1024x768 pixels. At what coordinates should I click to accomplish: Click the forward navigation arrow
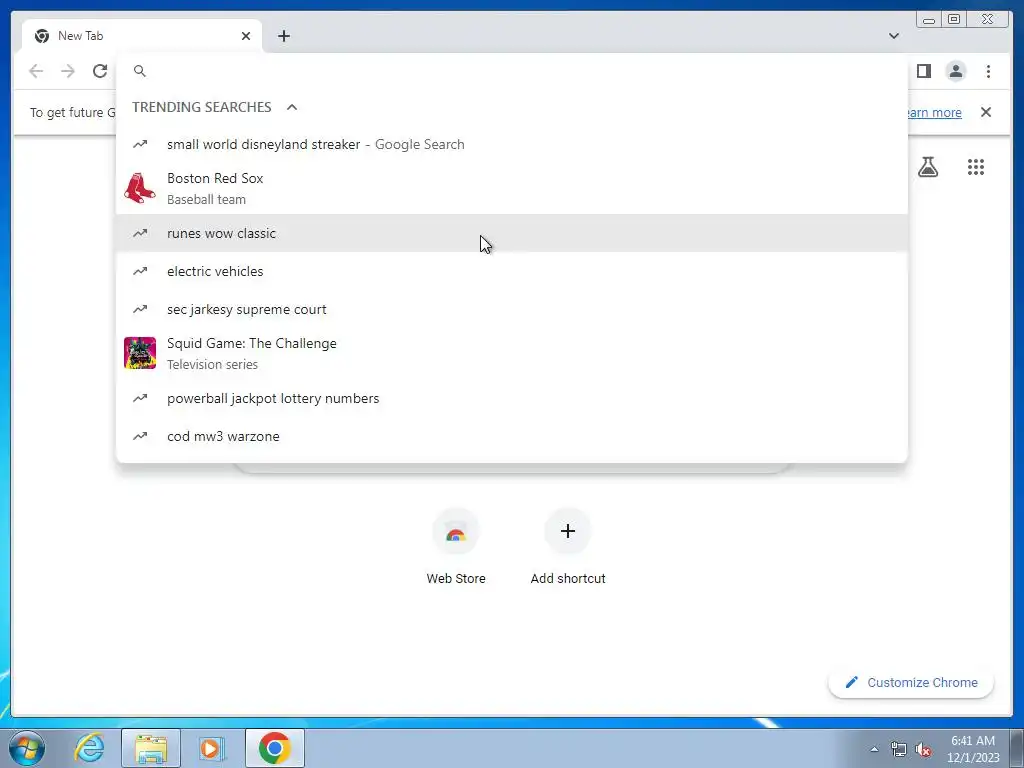(68, 71)
